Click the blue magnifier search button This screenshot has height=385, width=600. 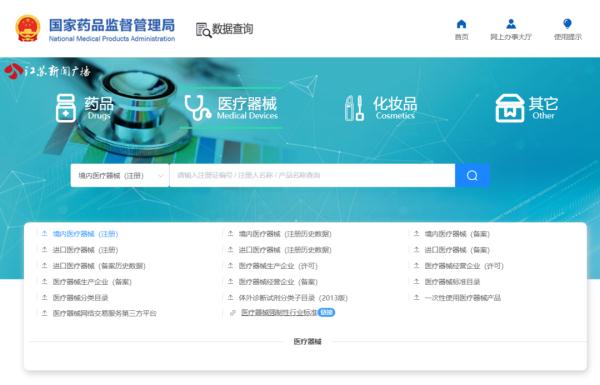tap(472, 175)
